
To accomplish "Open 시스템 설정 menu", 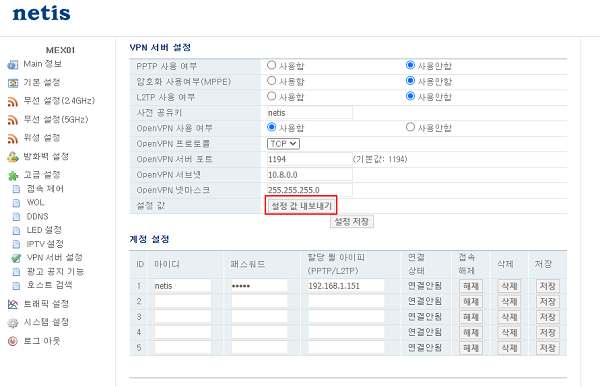I will pos(46,322).
